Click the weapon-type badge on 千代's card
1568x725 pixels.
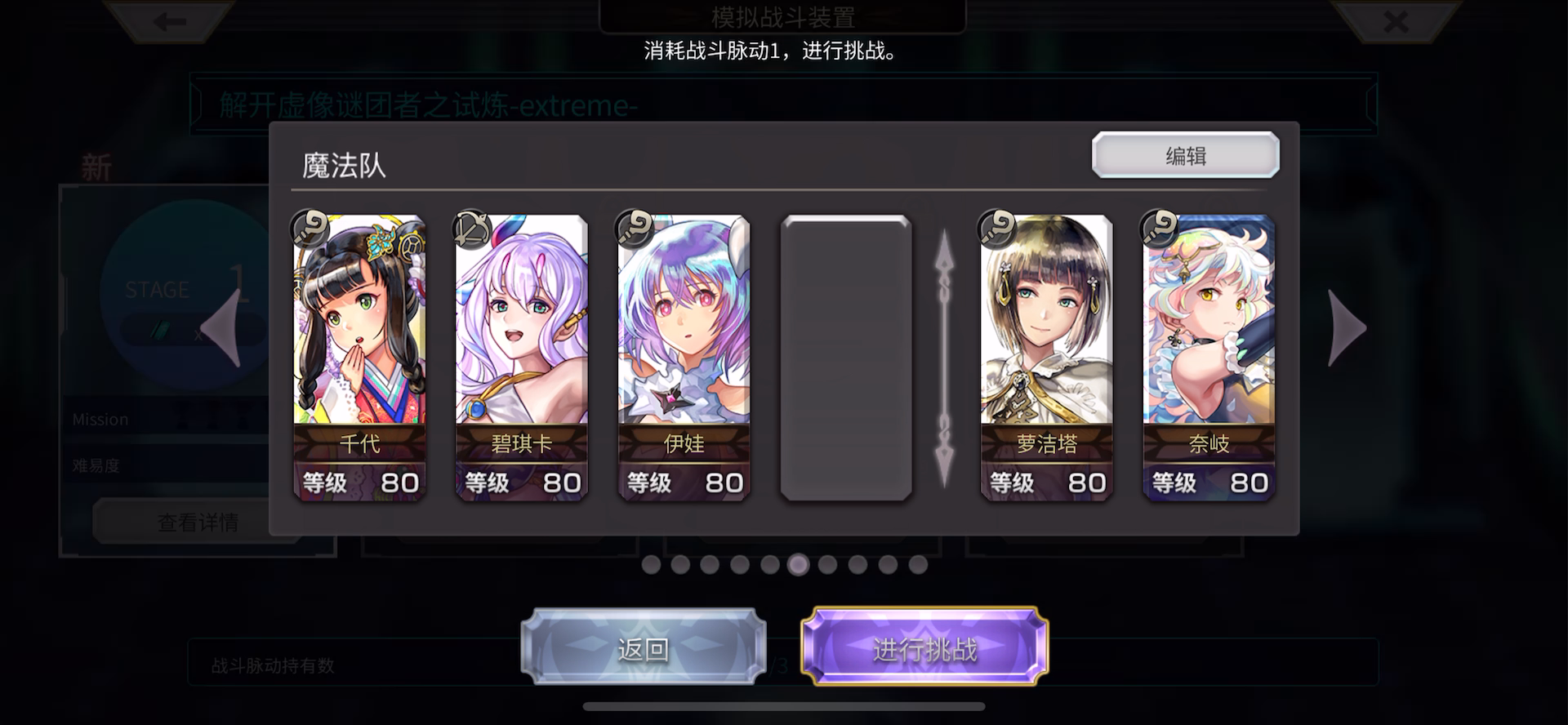point(311,228)
